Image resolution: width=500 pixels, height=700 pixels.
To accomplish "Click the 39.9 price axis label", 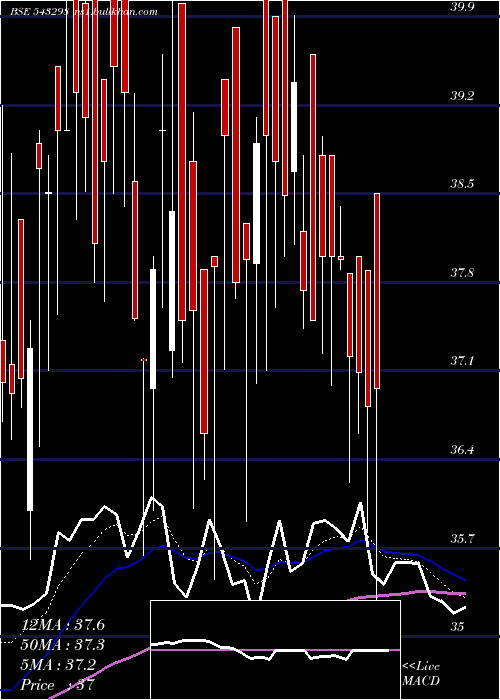I will (462, 7).
